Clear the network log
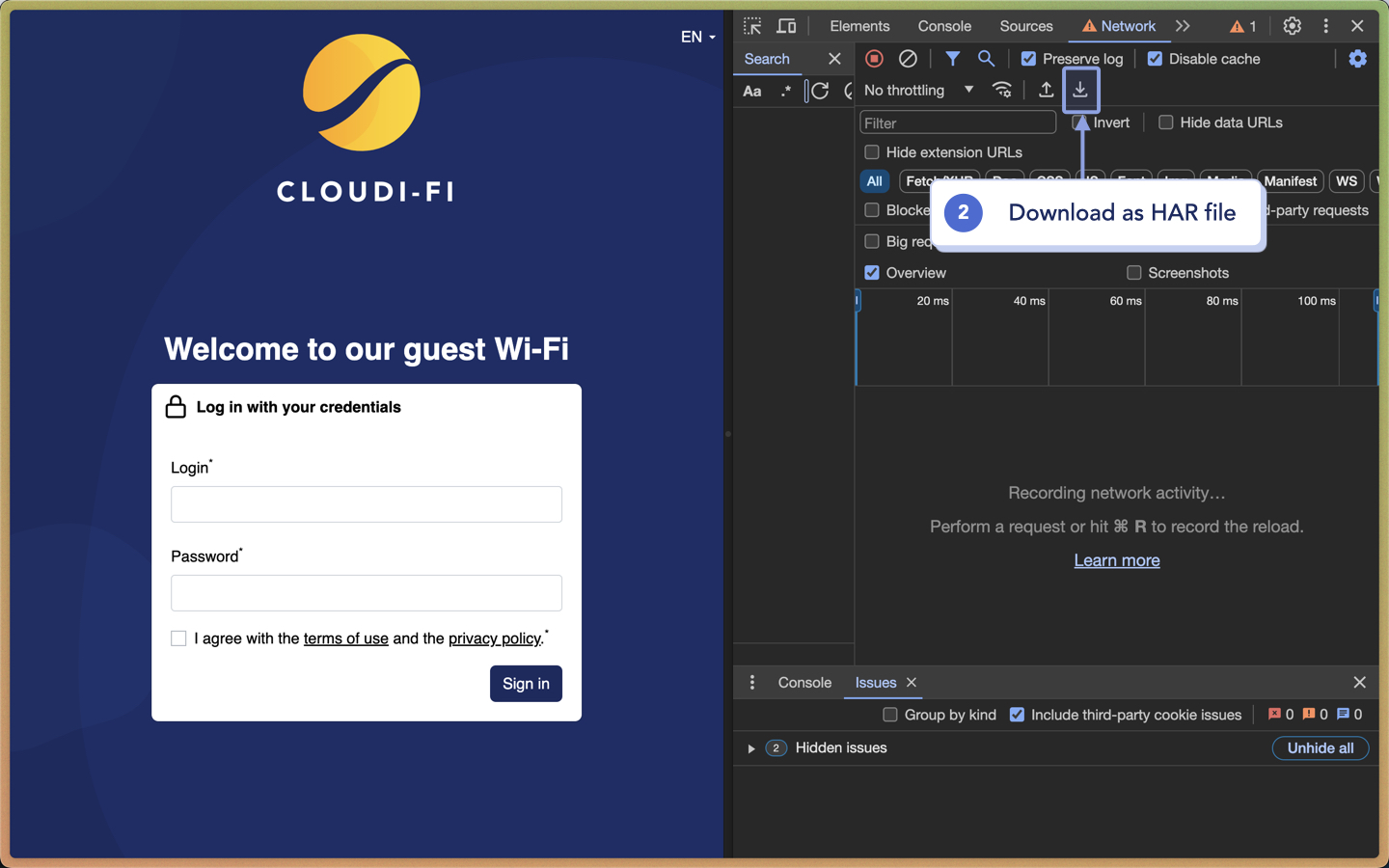The width and height of the screenshot is (1389, 868). pos(908,59)
